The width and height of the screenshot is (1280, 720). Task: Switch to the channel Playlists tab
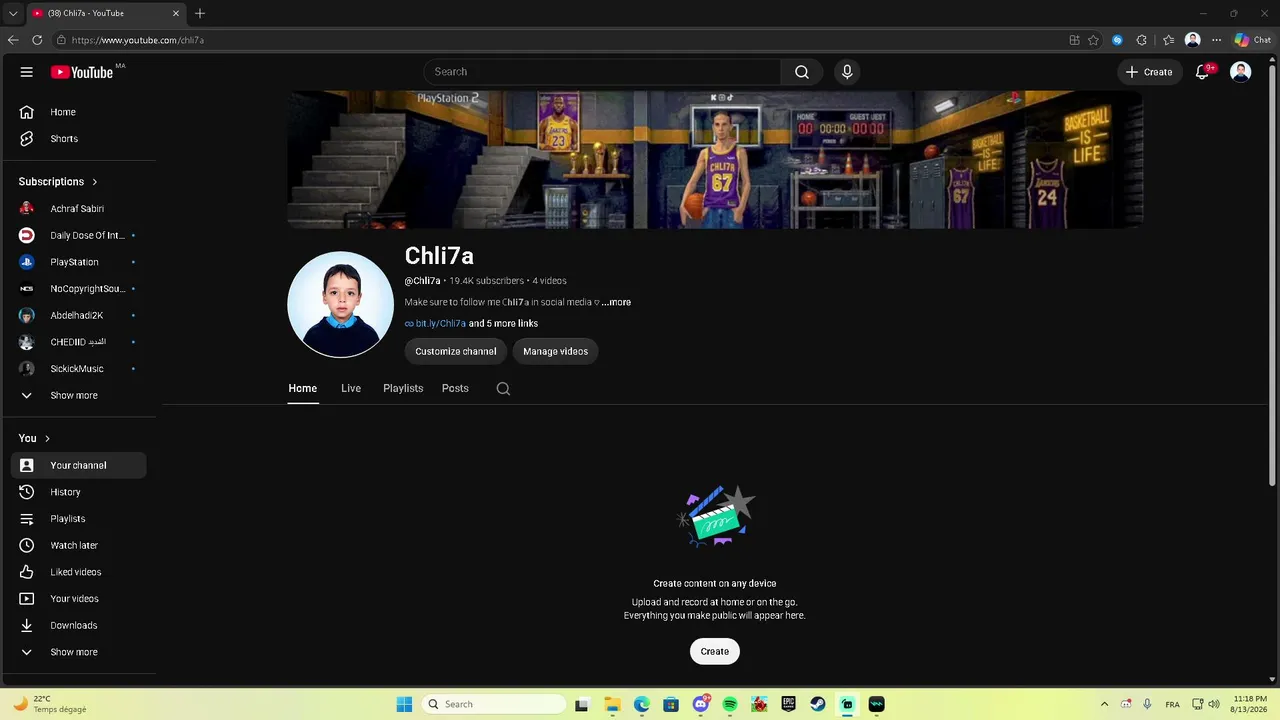[x=403, y=388]
